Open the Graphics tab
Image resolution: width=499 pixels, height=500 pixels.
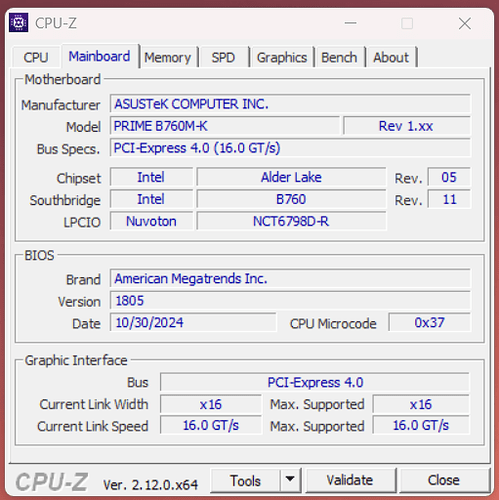(x=282, y=57)
